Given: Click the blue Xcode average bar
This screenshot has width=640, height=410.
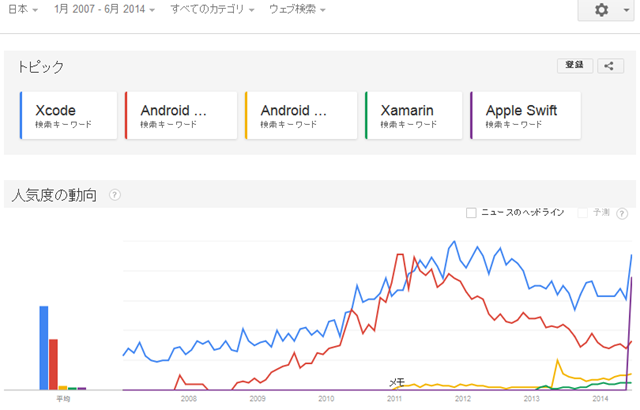Looking at the screenshot, I should [44, 348].
